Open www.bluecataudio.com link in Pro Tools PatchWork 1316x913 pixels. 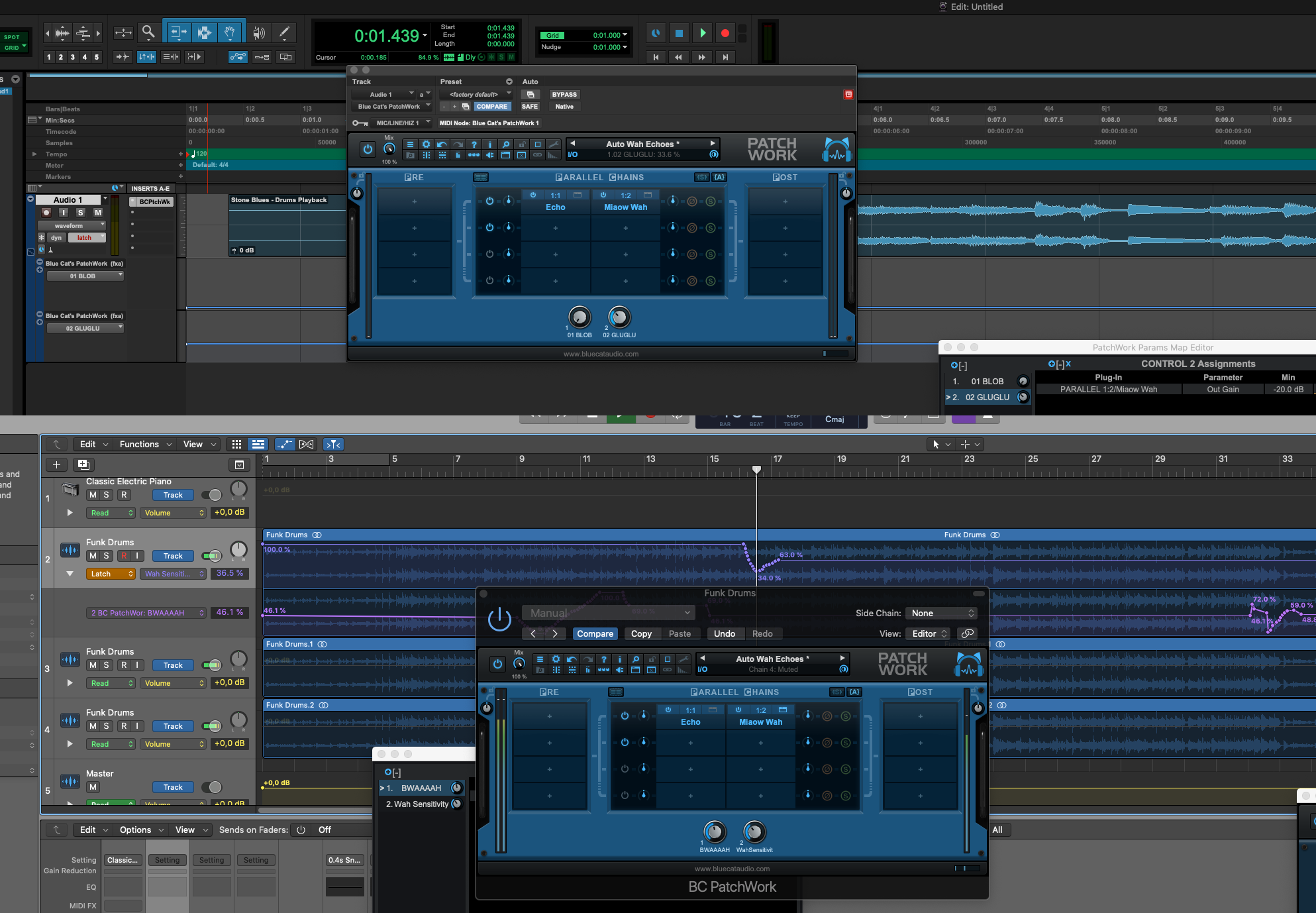point(601,354)
